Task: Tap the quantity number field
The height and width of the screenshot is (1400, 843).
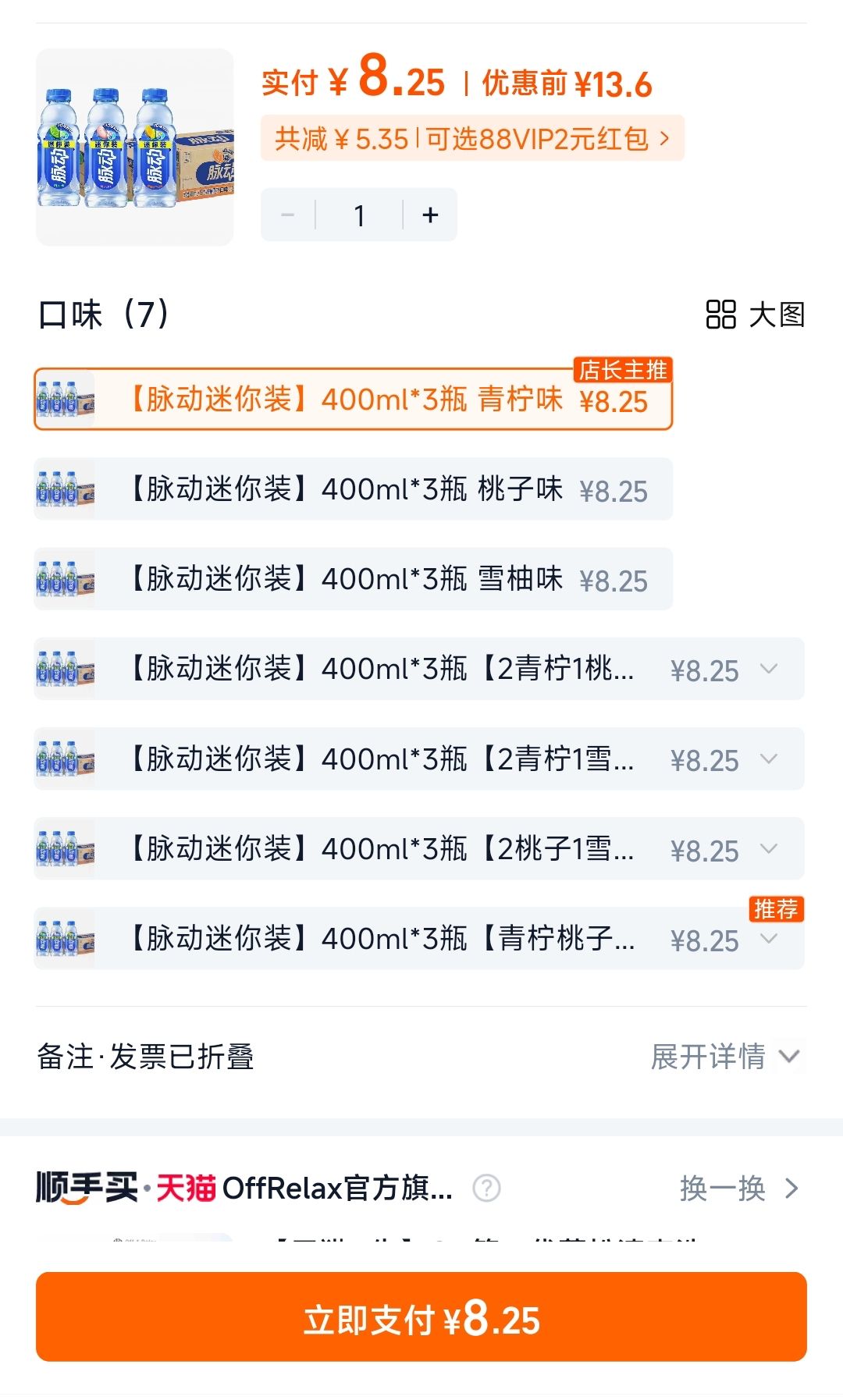Action: [359, 215]
